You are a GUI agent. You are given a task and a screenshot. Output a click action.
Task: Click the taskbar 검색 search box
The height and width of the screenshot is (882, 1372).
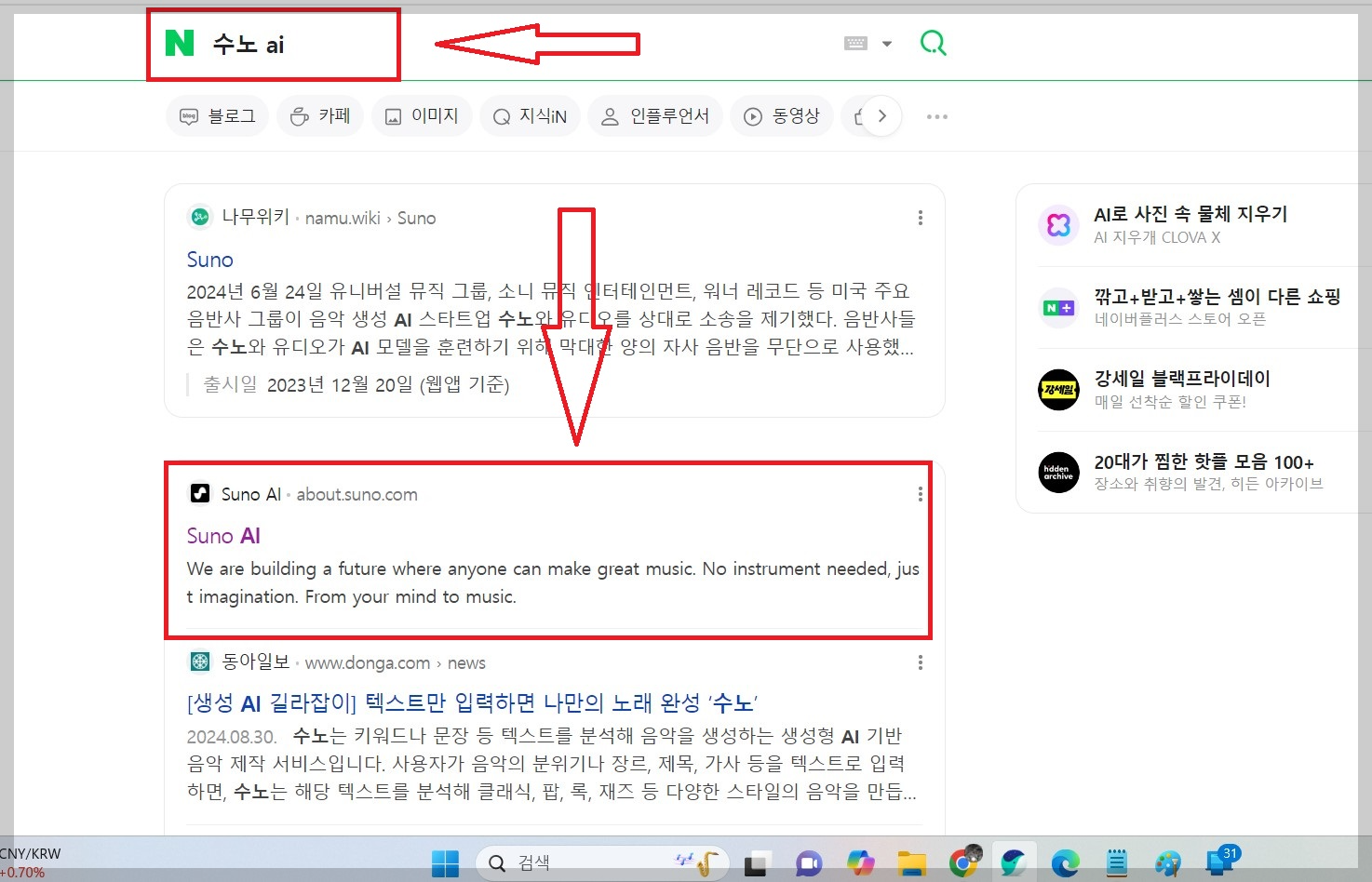[x=601, y=863]
